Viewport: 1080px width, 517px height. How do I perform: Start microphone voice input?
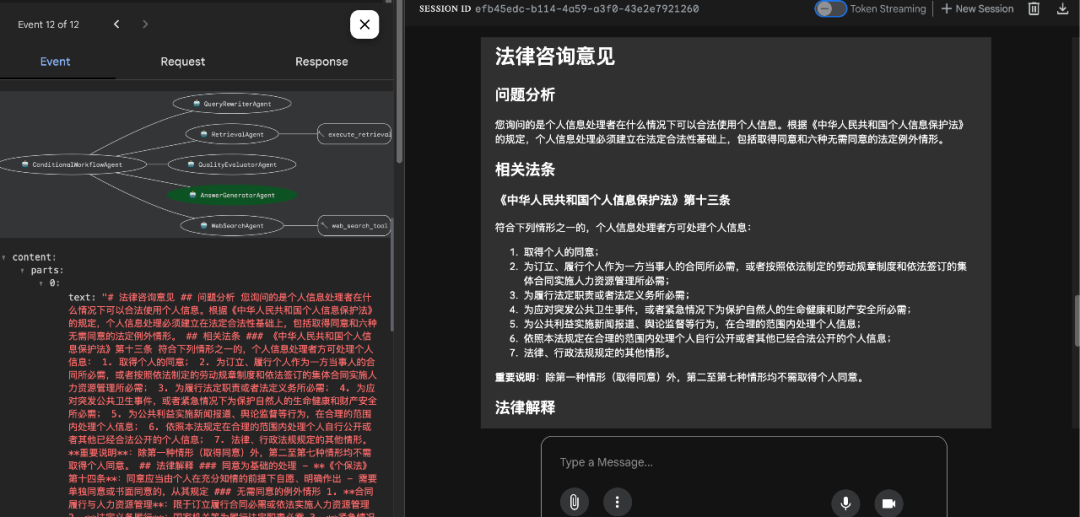[x=845, y=503]
